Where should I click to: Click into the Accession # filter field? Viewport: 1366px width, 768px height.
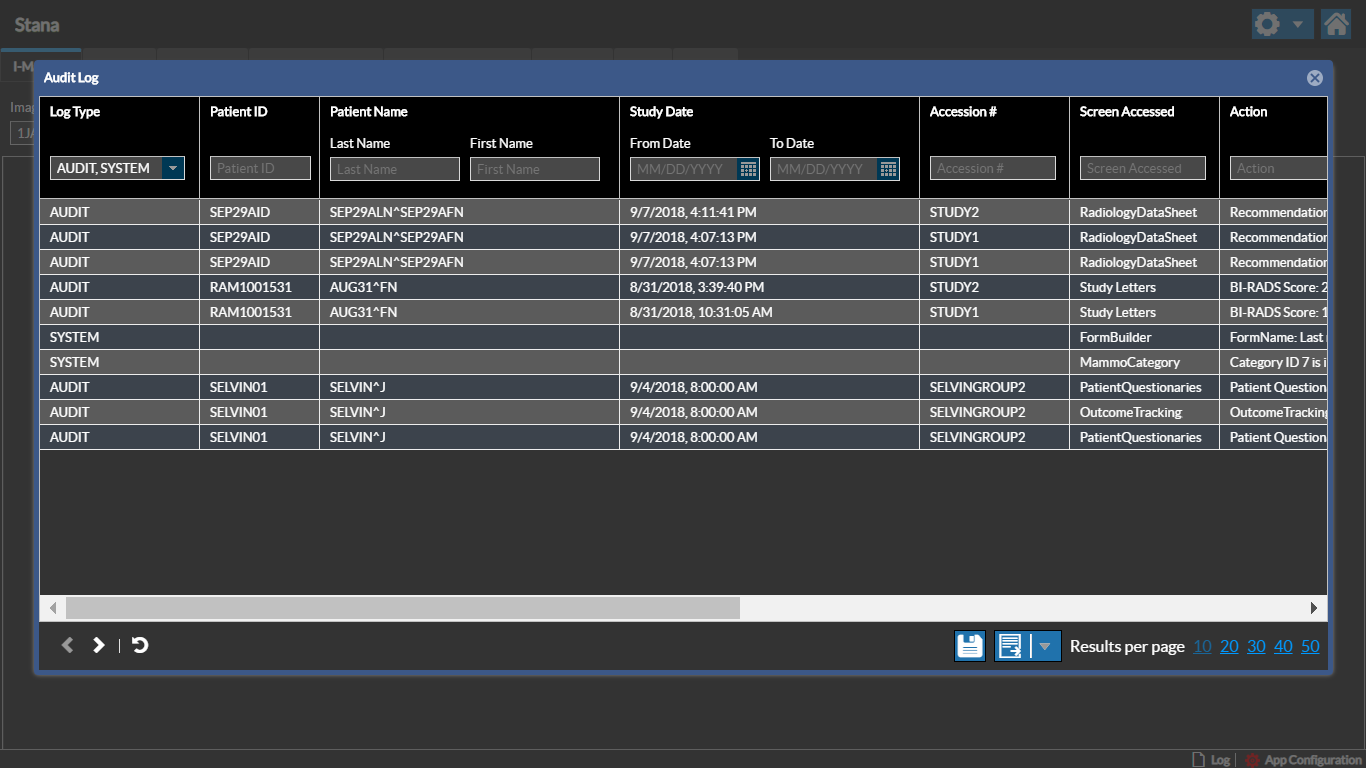(x=992, y=168)
